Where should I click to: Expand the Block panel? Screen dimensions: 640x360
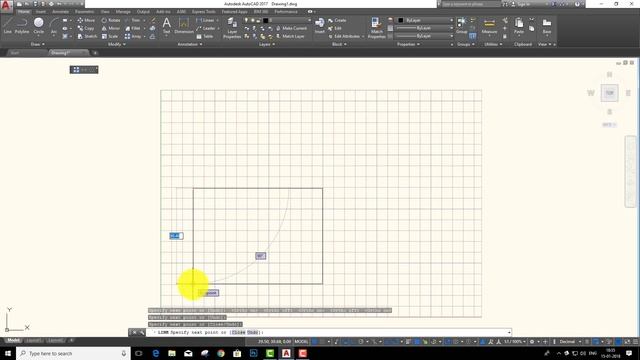pyautogui.click(x=339, y=44)
